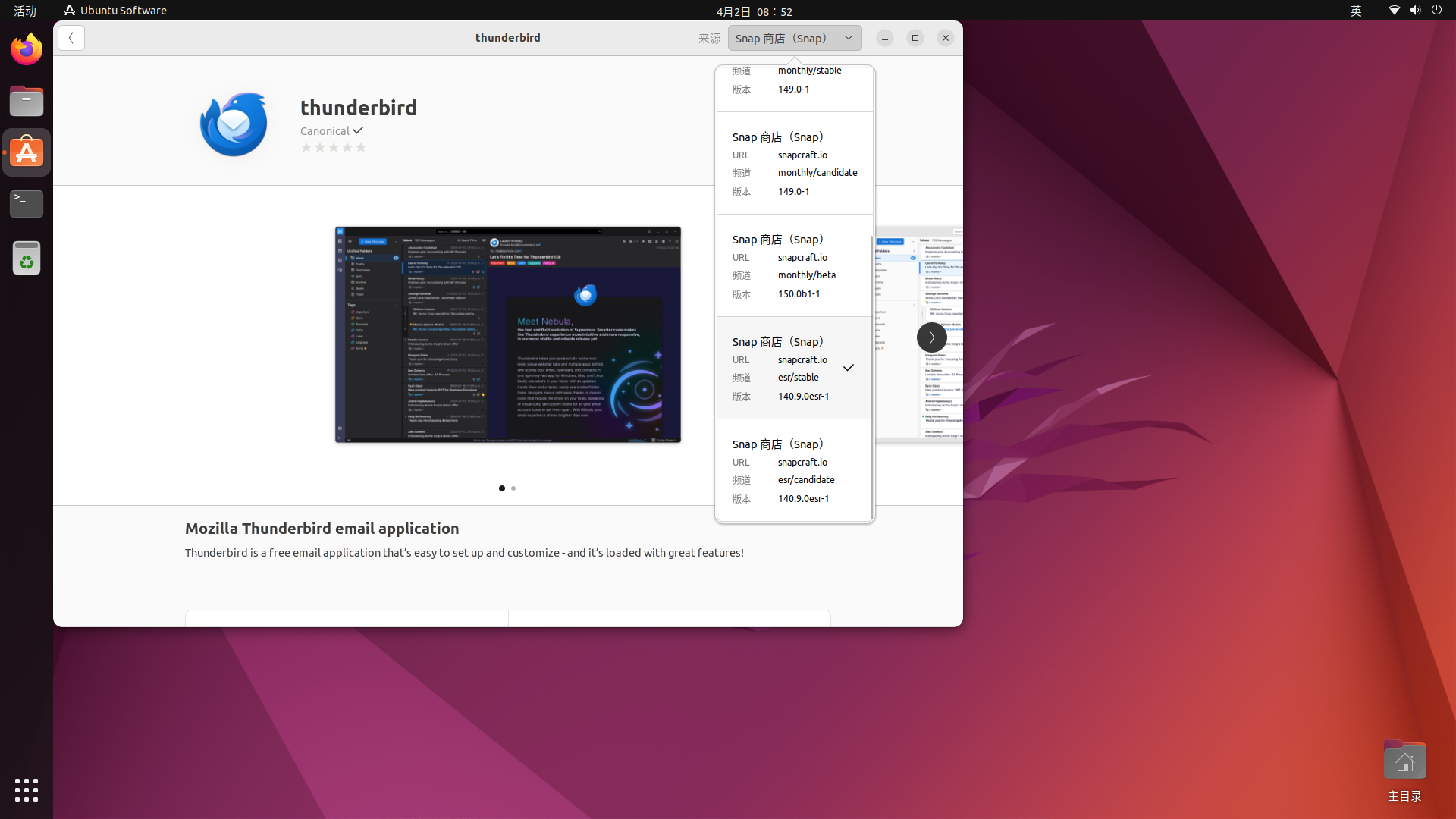Click the back arrow button
Screen dimensions: 1456x819
click(x=71, y=38)
